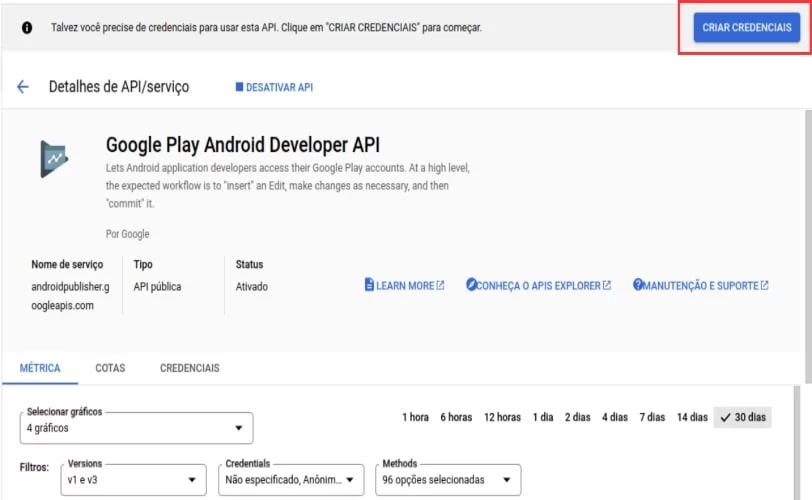812x500 pixels.
Task: Switch to the COTAS tab
Action: pyautogui.click(x=110, y=368)
